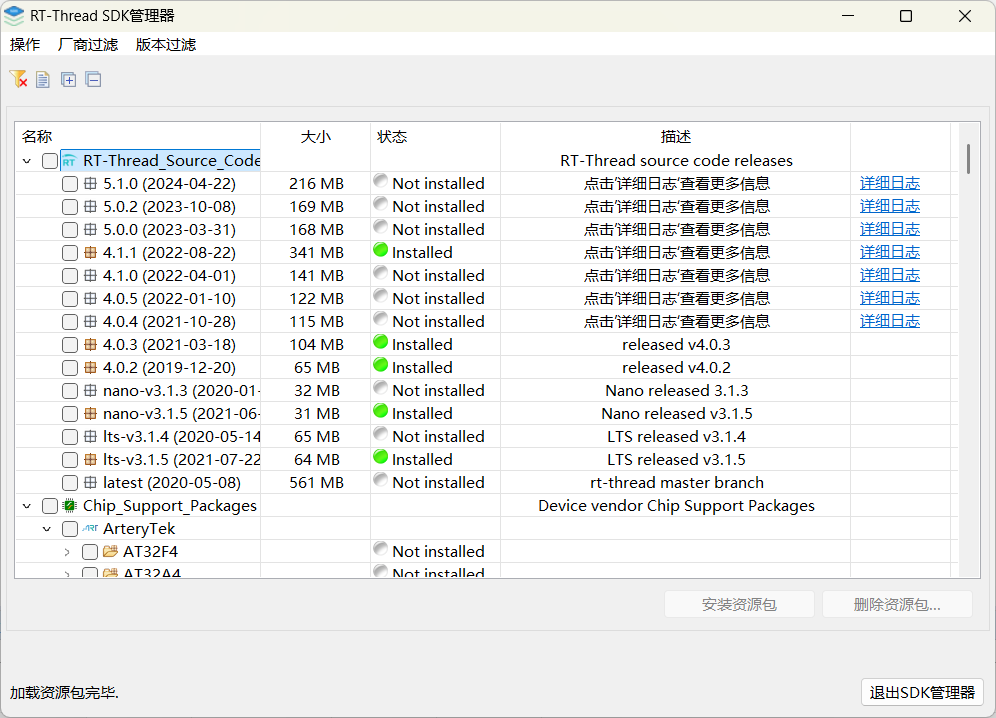The image size is (996, 718).
Task: Collapse the ArteryTek vendor node
Action: point(47,529)
